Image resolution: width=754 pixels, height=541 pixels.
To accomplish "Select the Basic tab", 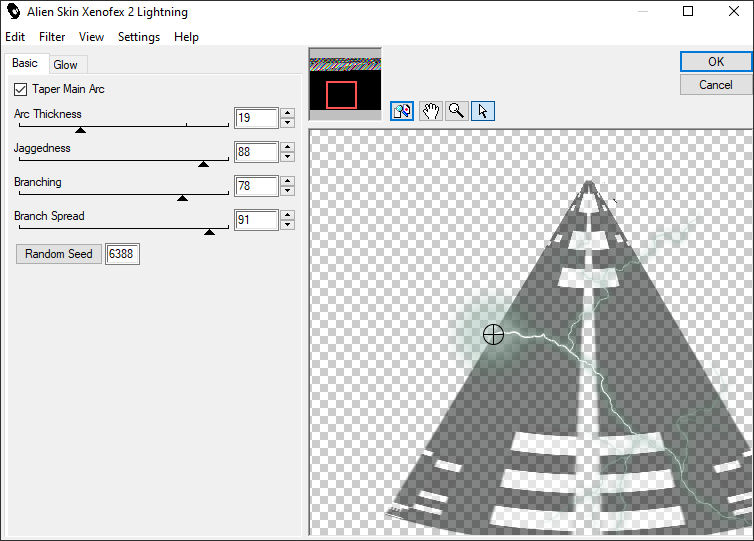I will [x=25, y=63].
